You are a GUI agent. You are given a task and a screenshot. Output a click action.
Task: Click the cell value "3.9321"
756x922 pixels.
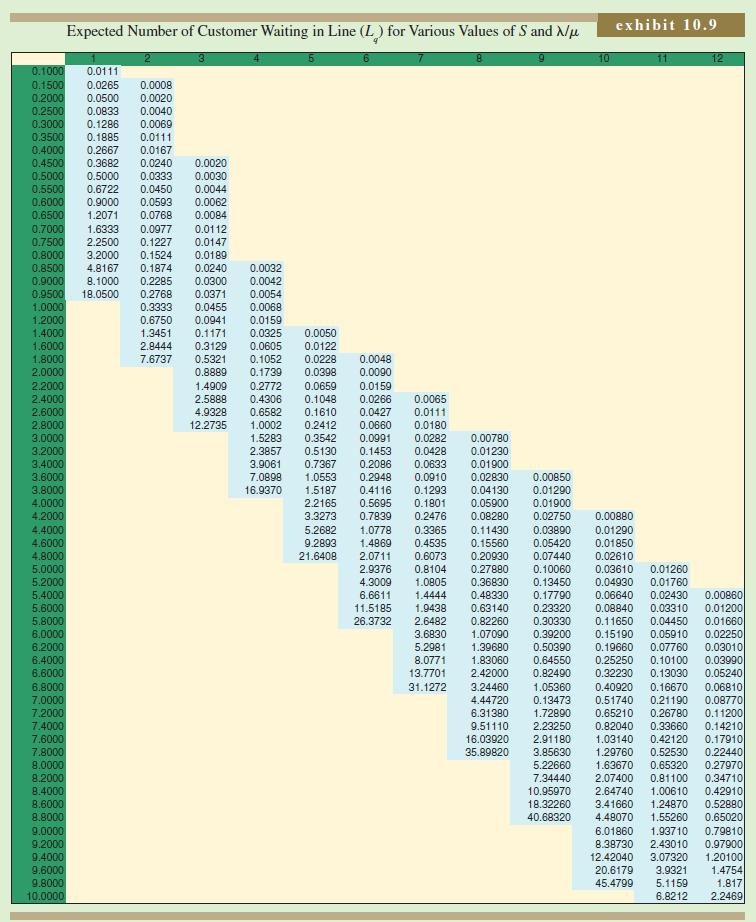(672, 870)
